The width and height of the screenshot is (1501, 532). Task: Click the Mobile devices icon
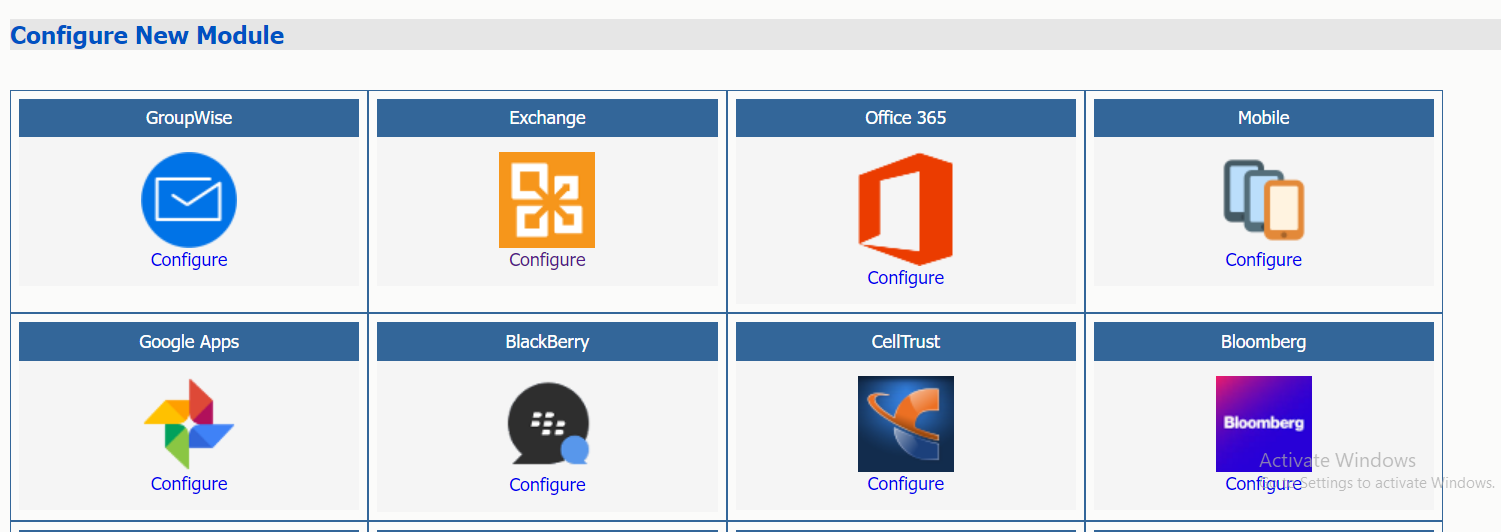click(x=1264, y=200)
